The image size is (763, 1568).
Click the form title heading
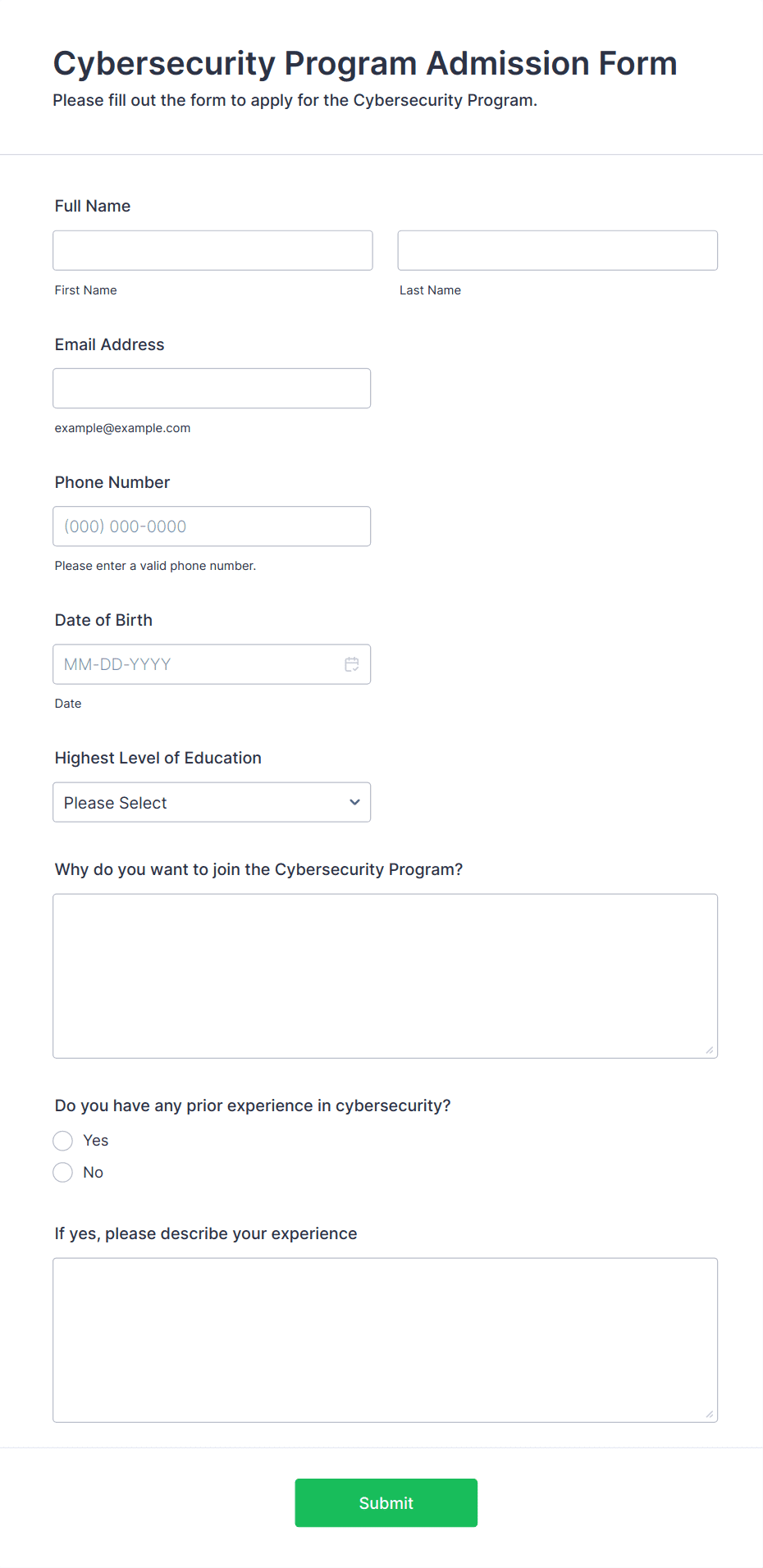(364, 63)
